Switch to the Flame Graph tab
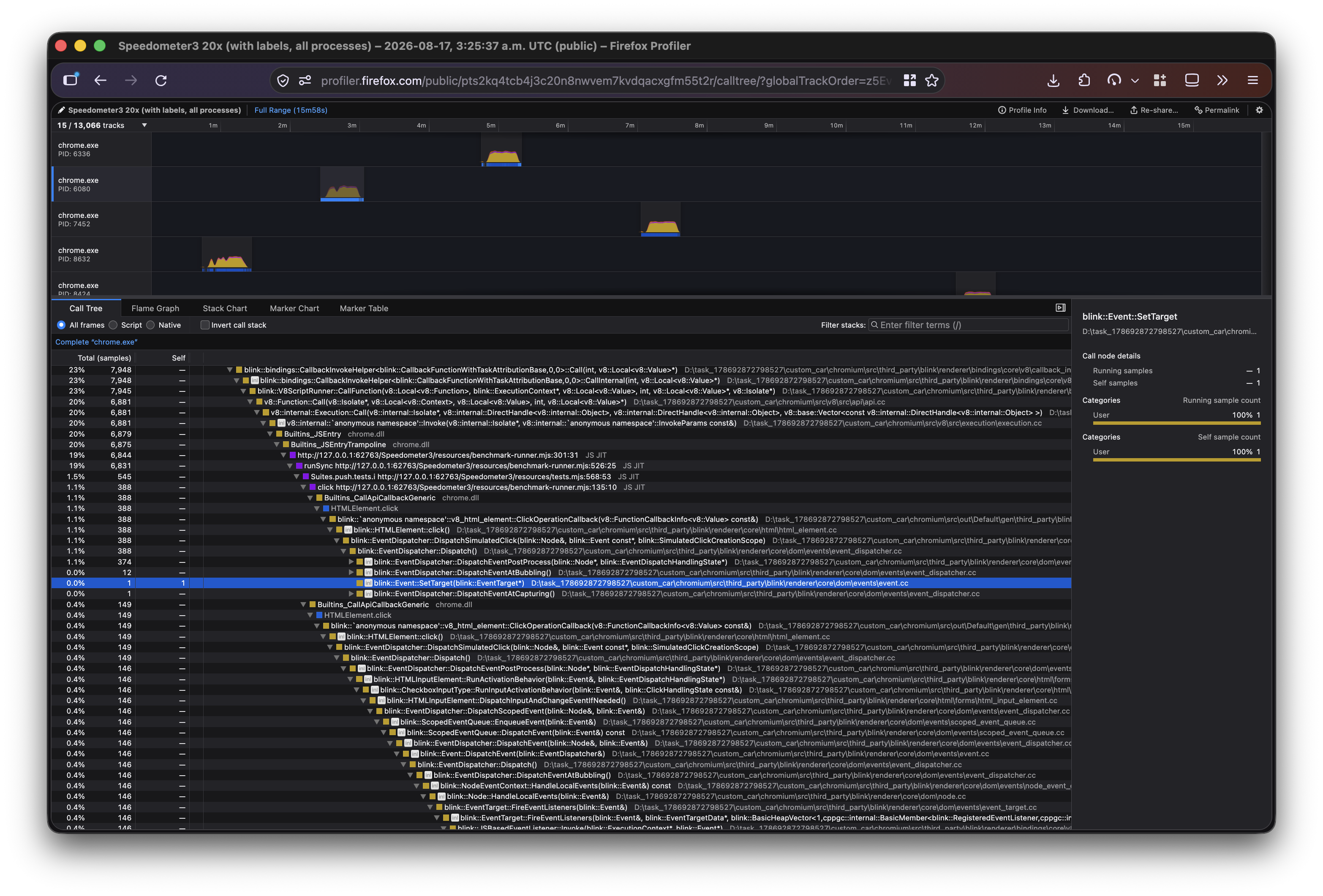The width and height of the screenshot is (1323, 896). (155, 308)
